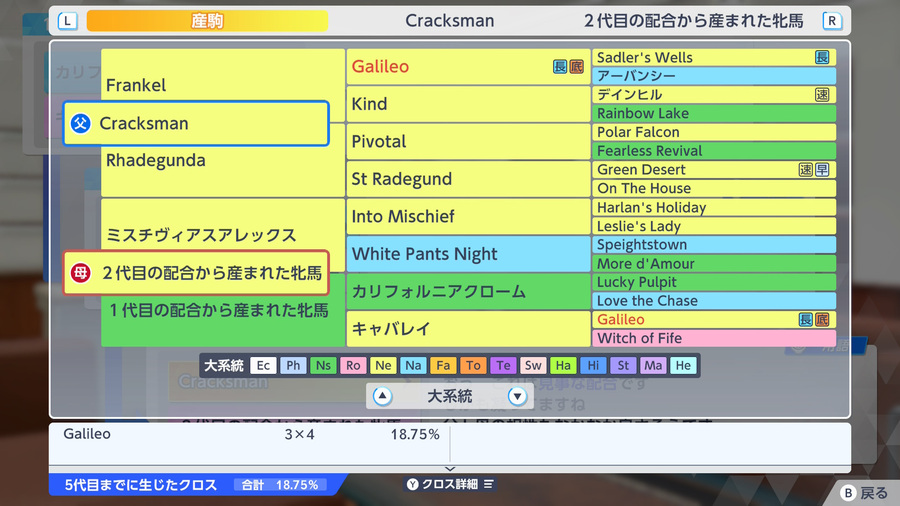
Task: Click the Pivotal pedigree cell
Action: (468, 142)
